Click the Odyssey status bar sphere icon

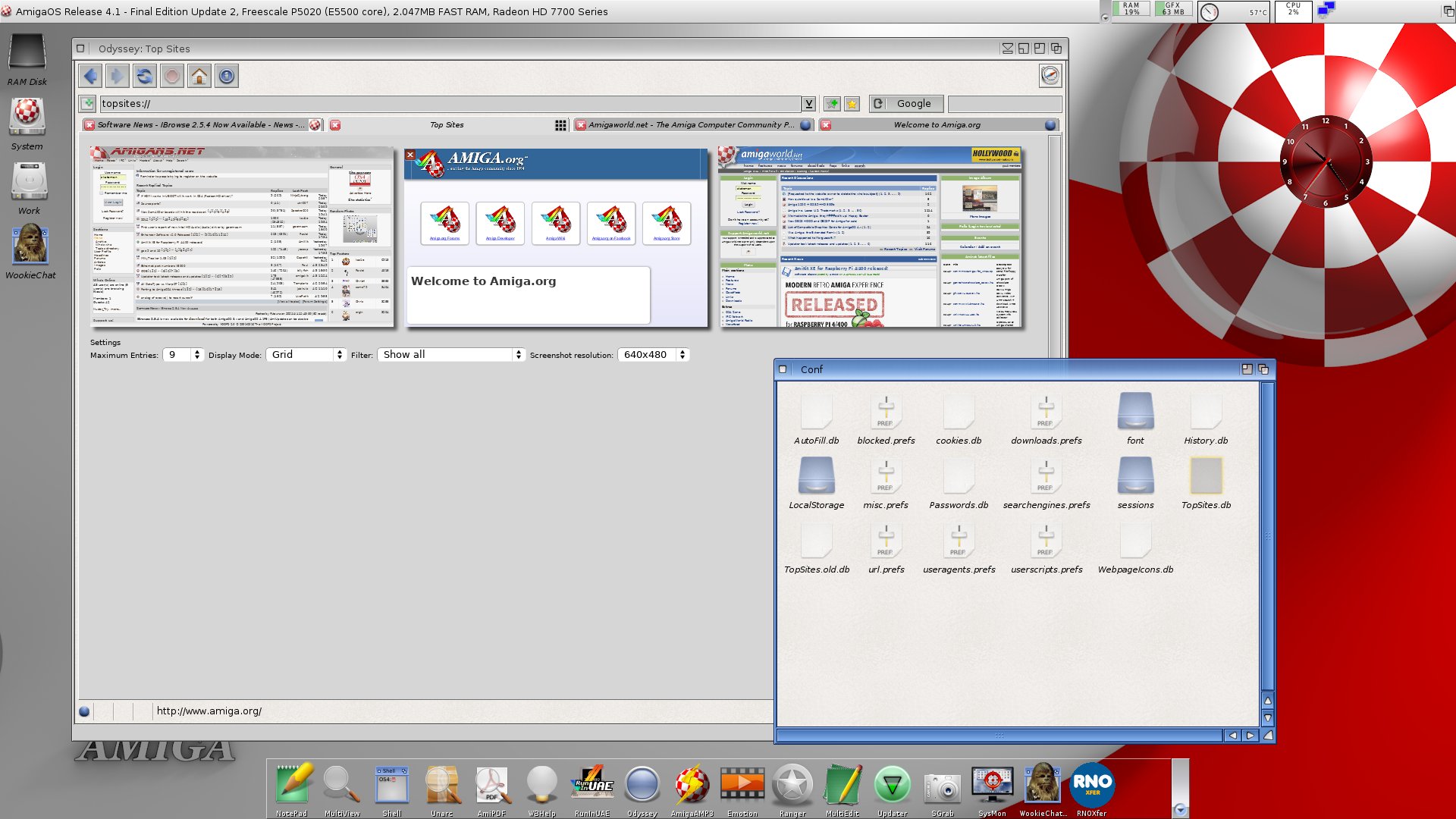(x=84, y=711)
